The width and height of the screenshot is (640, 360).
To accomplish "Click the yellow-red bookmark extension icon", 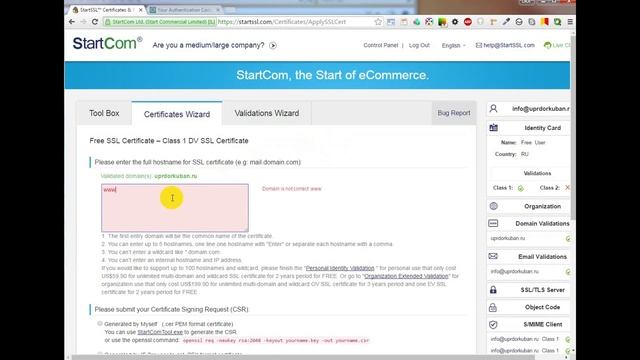I will 544,22.
